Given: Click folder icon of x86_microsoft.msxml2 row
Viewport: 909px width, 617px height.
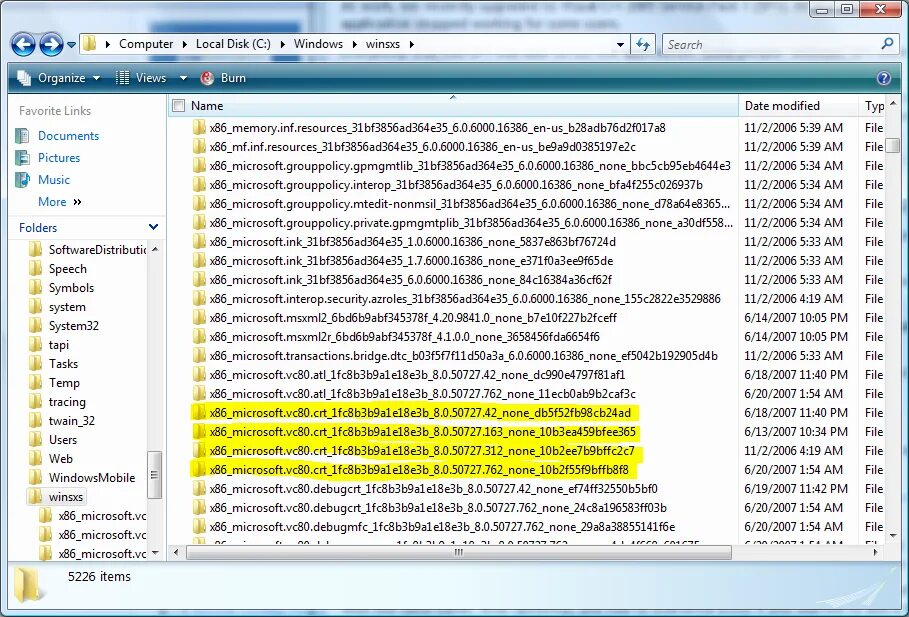Looking at the screenshot, I should 199,318.
